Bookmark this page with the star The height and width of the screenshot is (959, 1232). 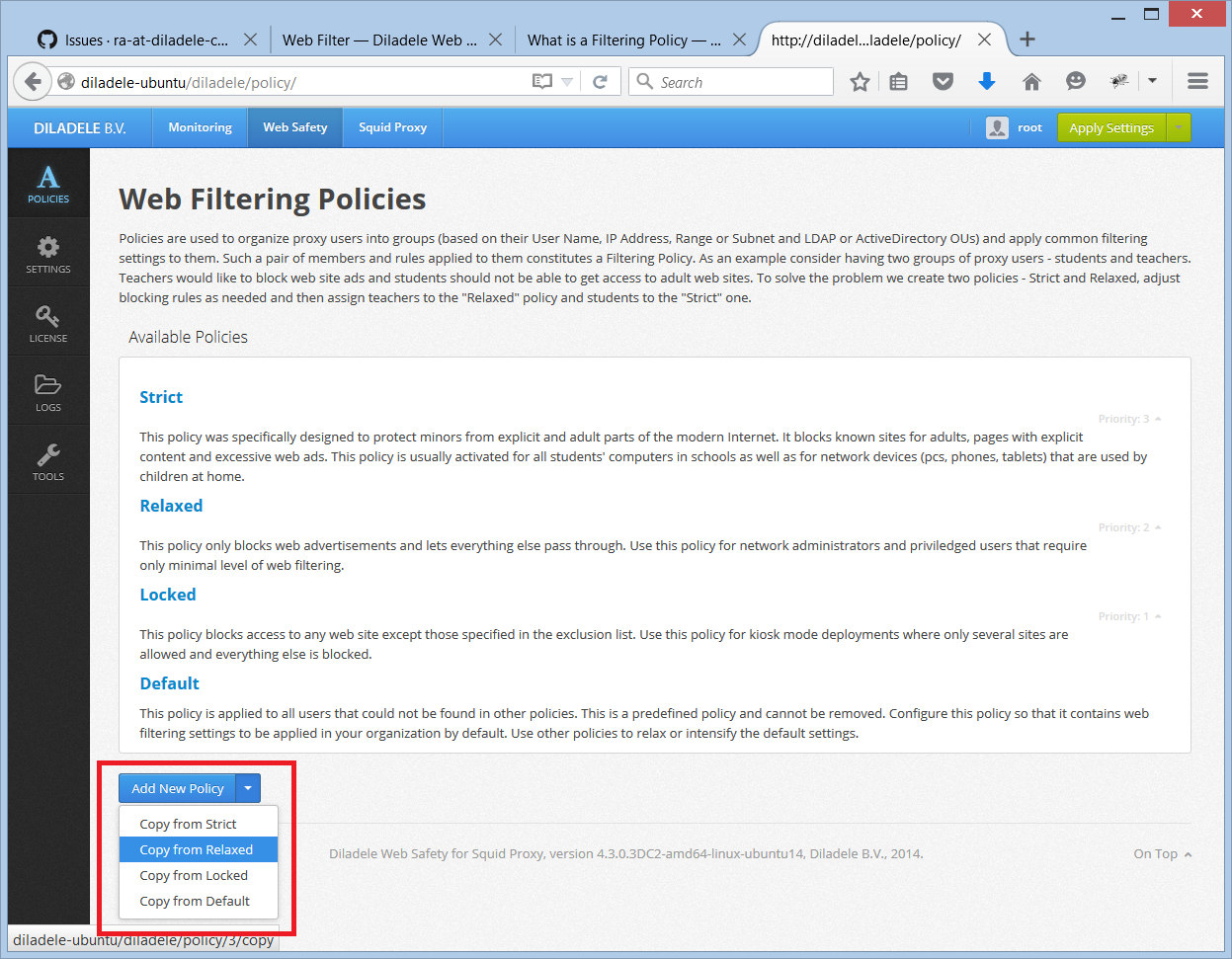(x=860, y=82)
